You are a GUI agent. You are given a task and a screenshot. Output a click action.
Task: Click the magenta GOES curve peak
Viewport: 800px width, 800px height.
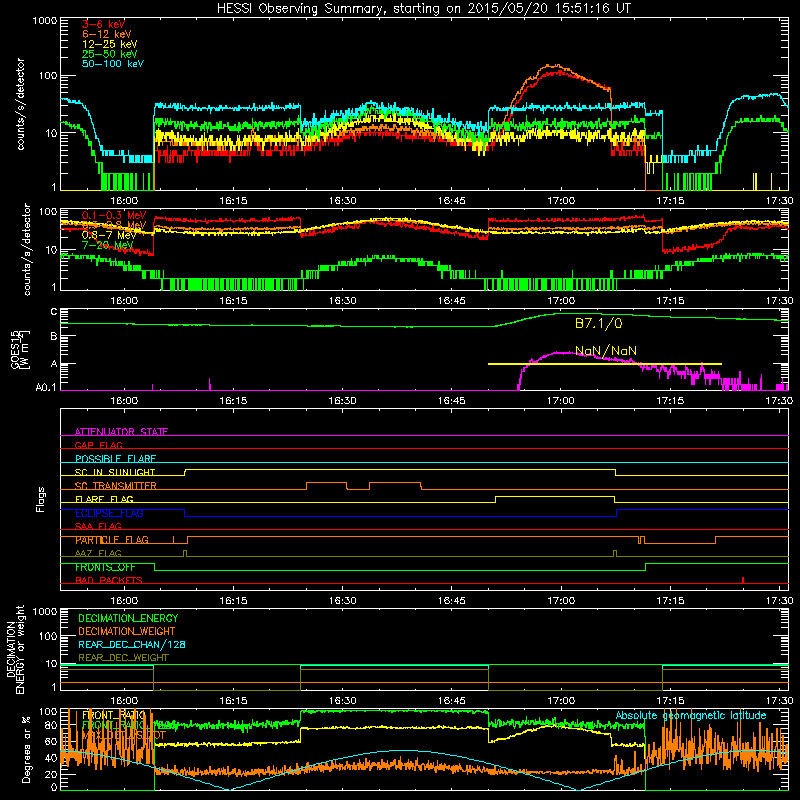tap(561, 353)
